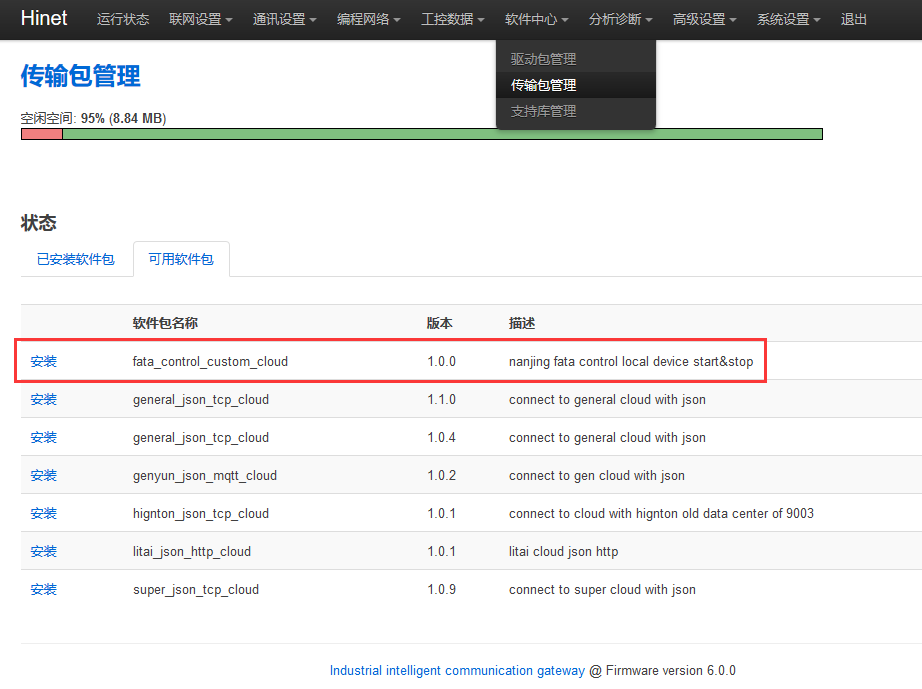Expand the 高级设置 dropdown
This screenshot has width=922, height=689.
705,20
